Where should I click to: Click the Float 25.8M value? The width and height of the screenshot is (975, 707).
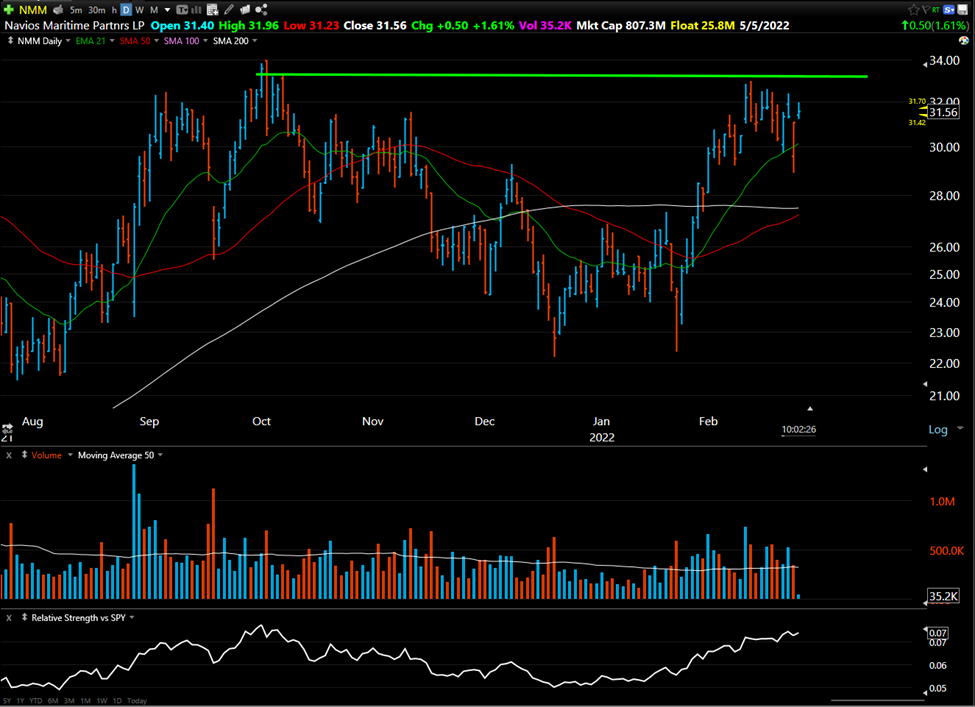point(703,25)
